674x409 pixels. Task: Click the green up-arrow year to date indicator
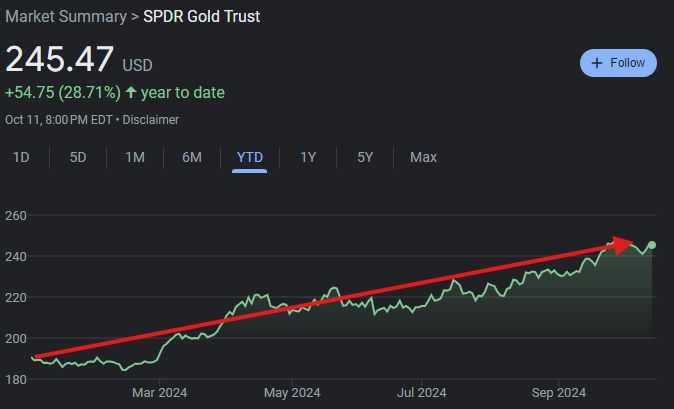coord(131,92)
